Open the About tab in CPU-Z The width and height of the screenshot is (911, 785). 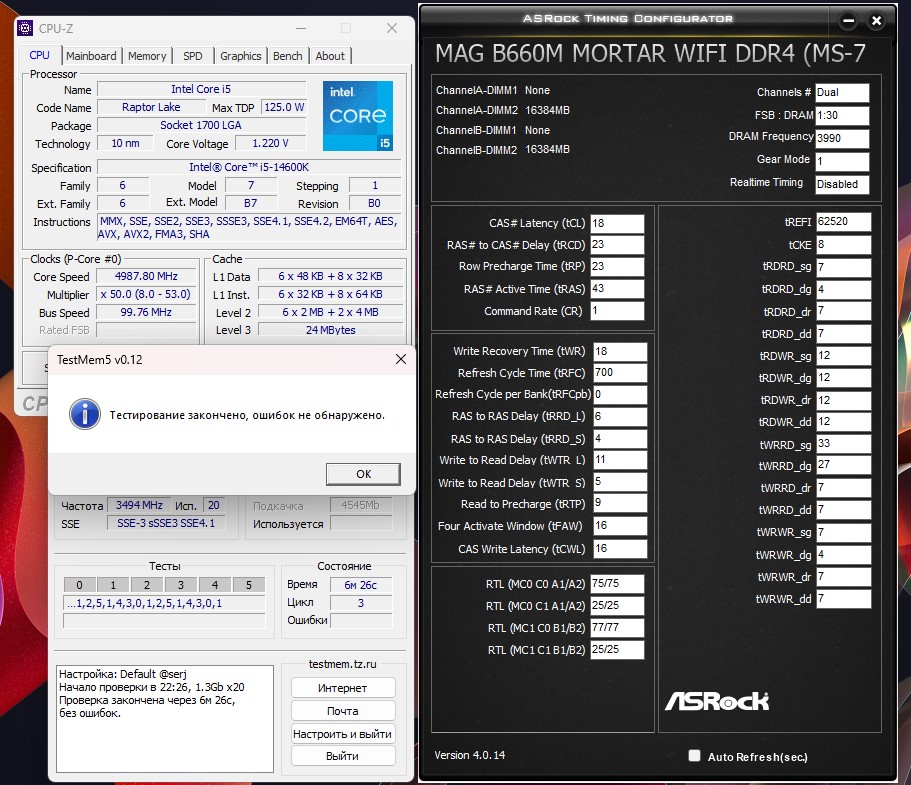330,56
